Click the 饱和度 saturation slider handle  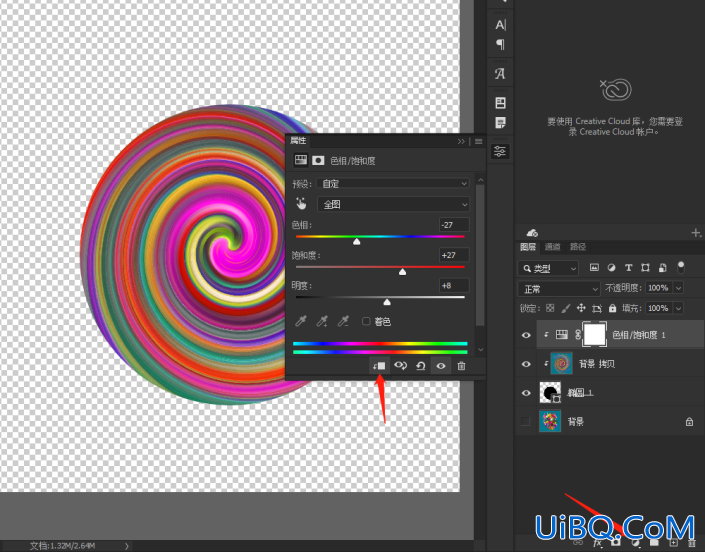click(402, 272)
